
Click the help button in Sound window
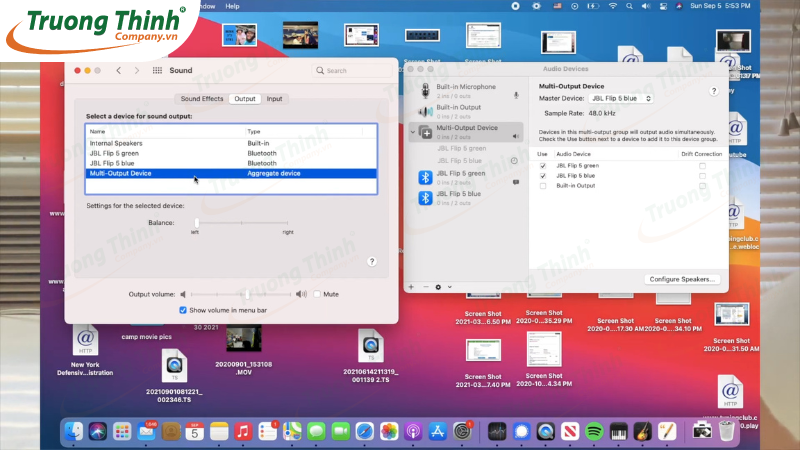click(x=372, y=261)
